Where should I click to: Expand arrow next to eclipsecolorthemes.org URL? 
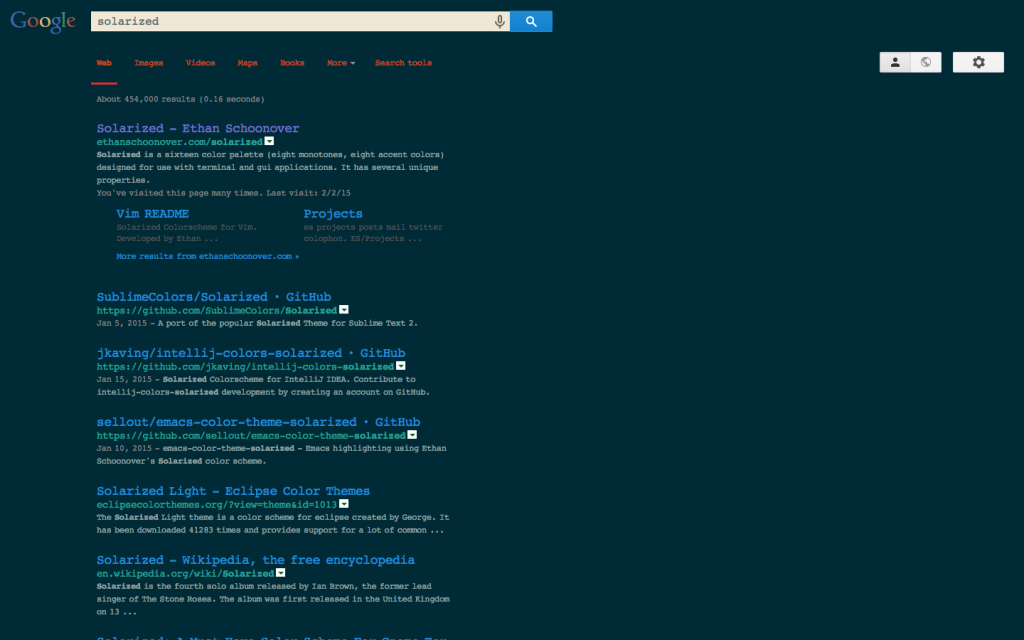pos(344,504)
